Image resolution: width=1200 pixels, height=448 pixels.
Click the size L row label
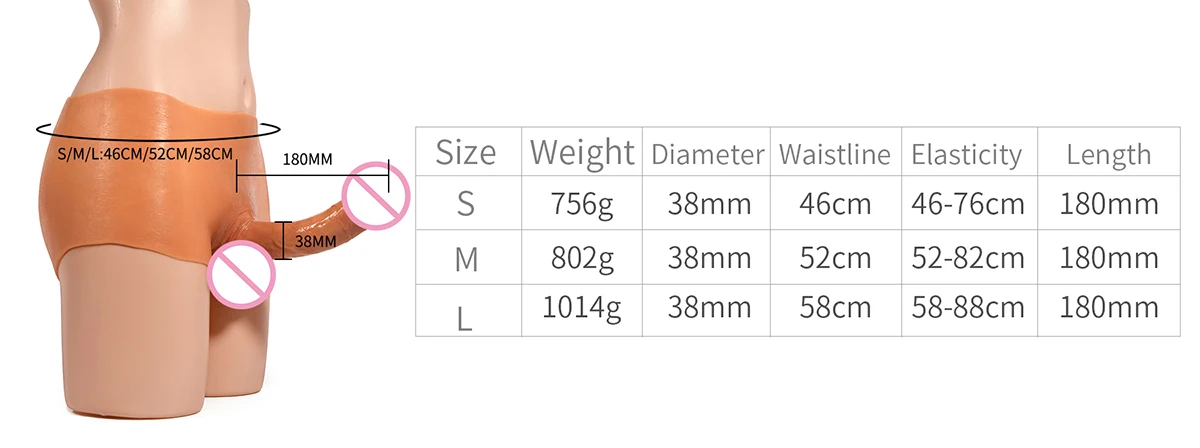click(x=464, y=314)
